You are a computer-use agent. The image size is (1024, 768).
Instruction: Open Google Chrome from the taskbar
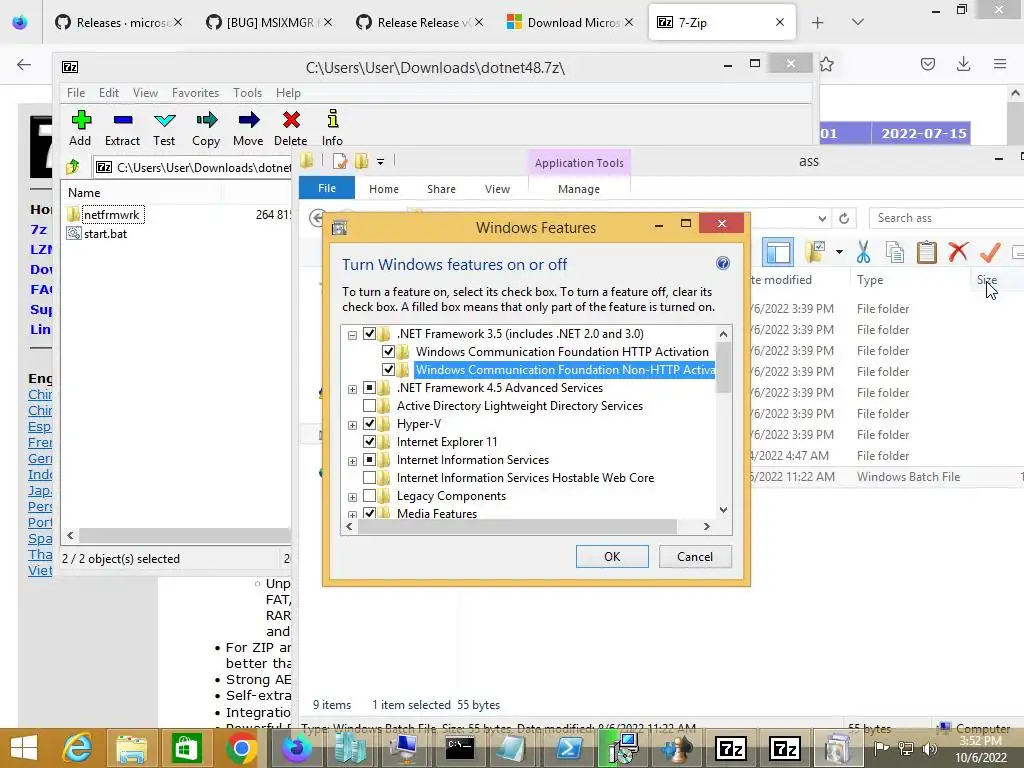(242, 748)
